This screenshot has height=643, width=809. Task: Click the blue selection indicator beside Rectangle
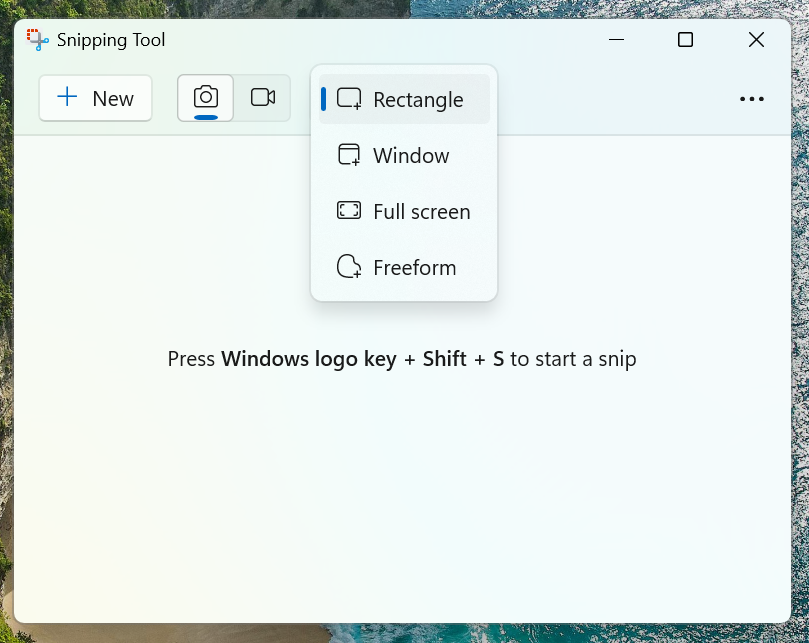point(323,99)
